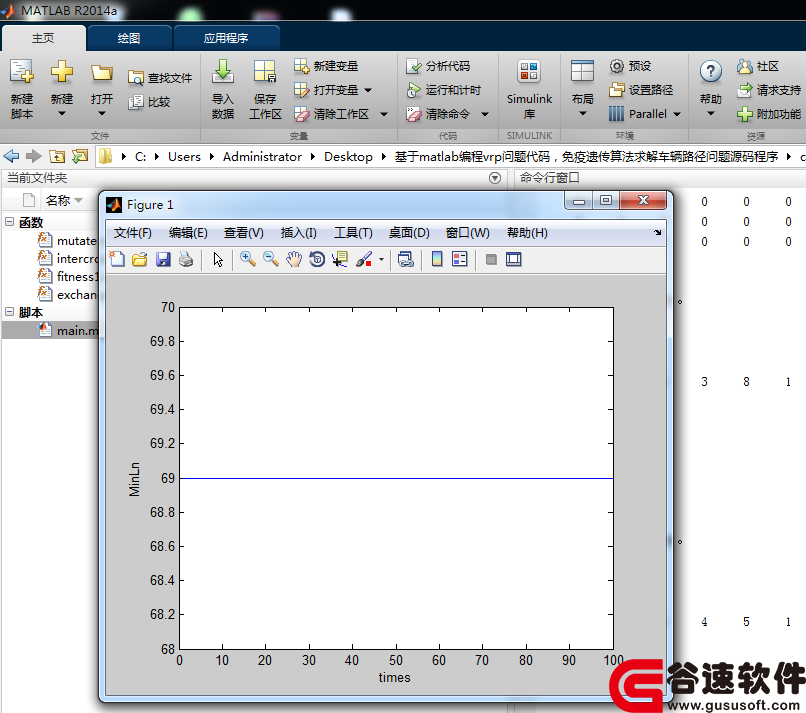806x713 pixels.
Task: Open the 查看(V) menu in Figure 1
Action: [x=244, y=233]
